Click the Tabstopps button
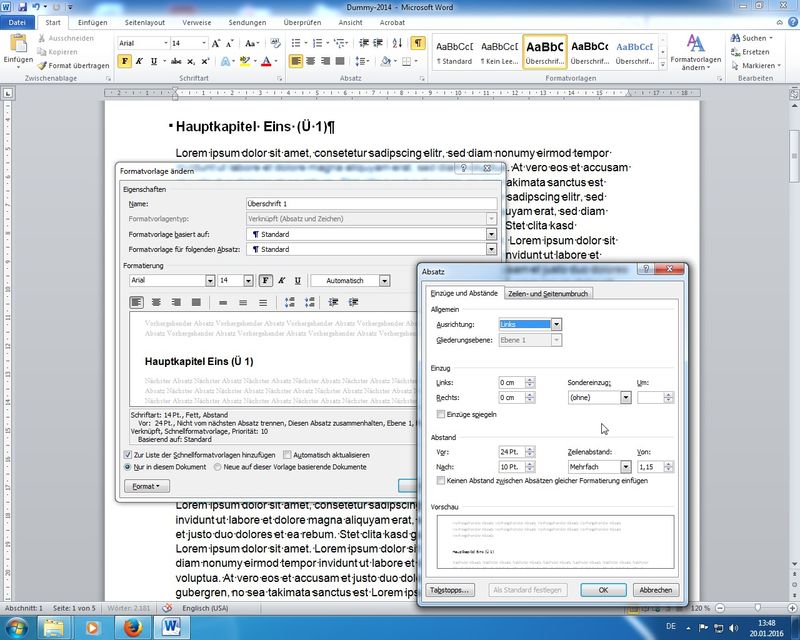The width and height of the screenshot is (800, 640). click(x=448, y=590)
